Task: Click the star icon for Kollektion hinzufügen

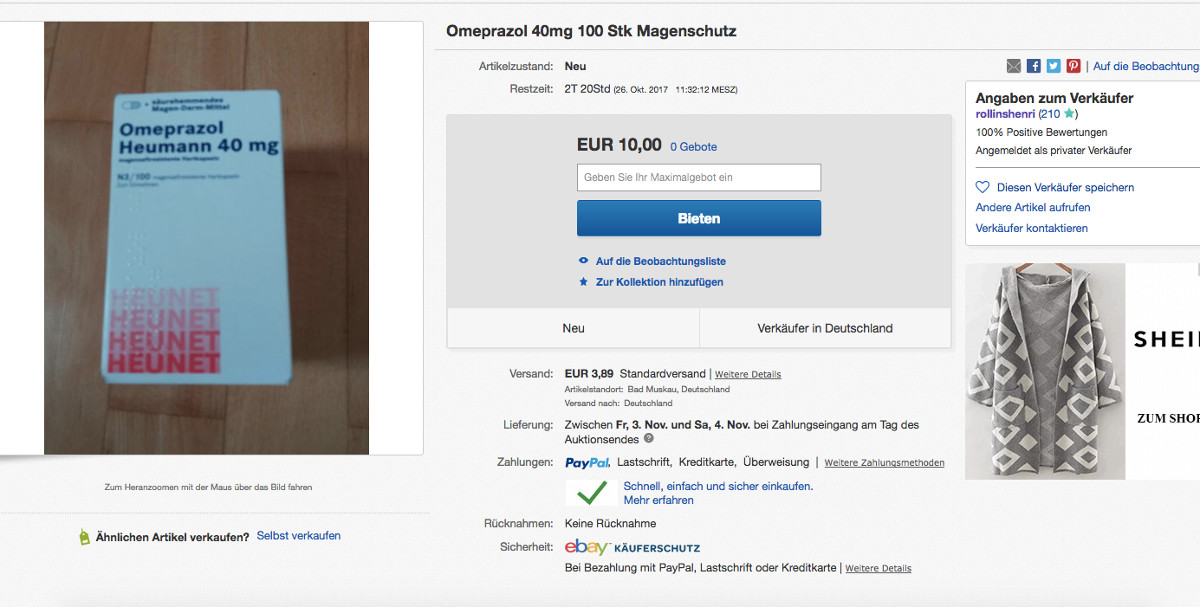Action: pyautogui.click(x=584, y=282)
